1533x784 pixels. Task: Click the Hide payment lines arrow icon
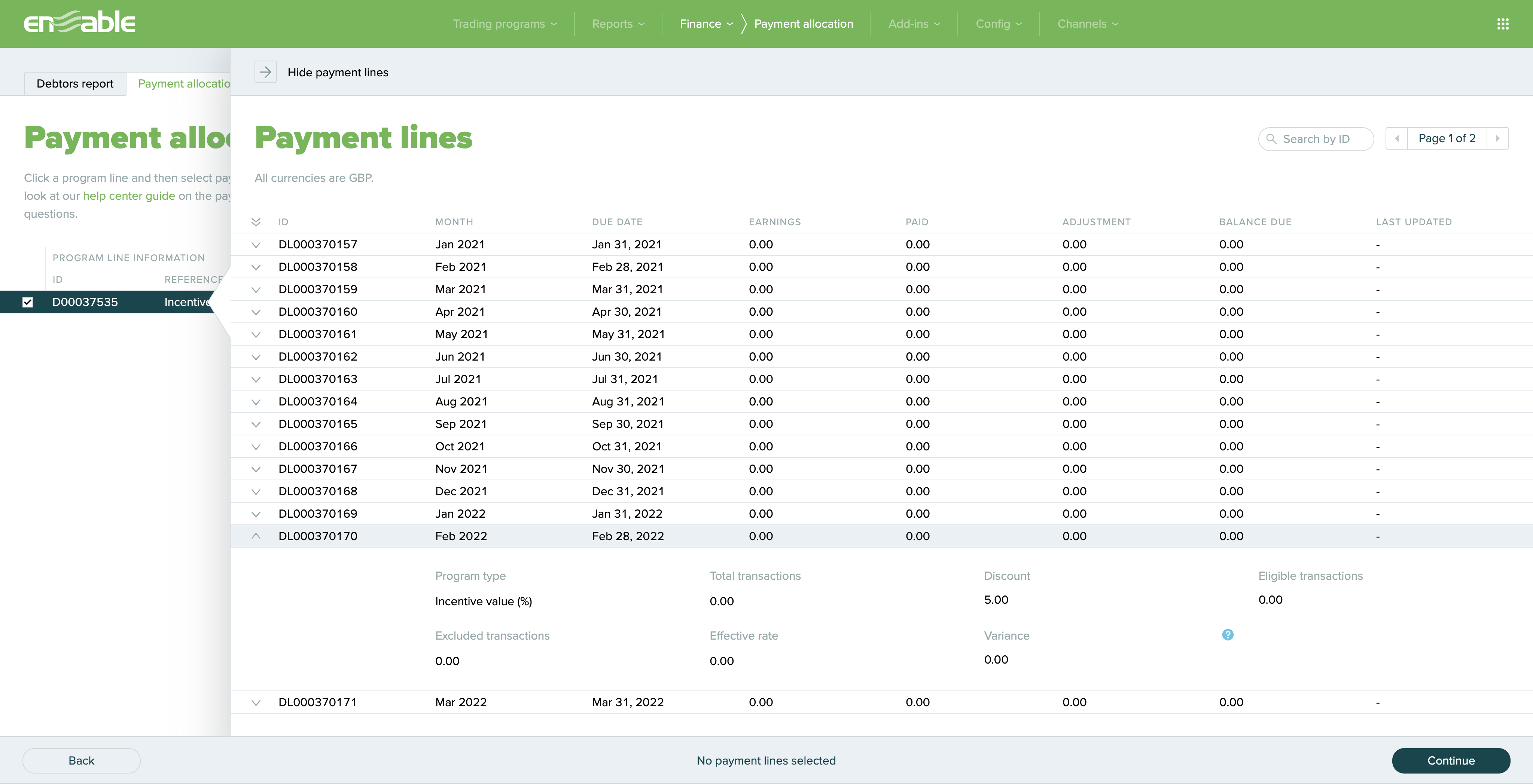pos(266,71)
